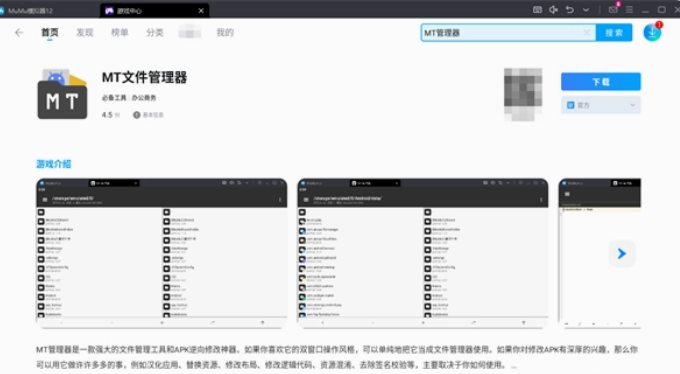This screenshot has height=374, width=680.
Task: Click the MT file manager app icon
Action: pyautogui.click(x=62, y=94)
